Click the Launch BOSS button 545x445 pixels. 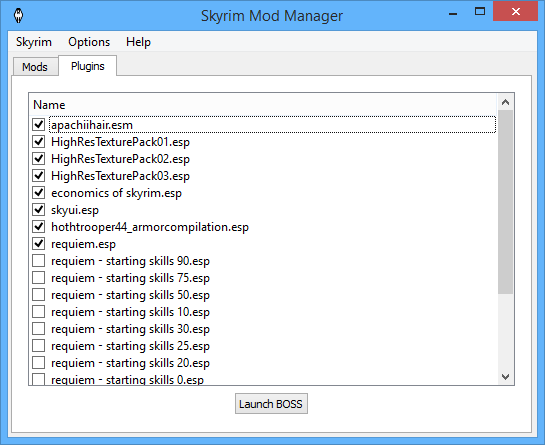click(271, 404)
